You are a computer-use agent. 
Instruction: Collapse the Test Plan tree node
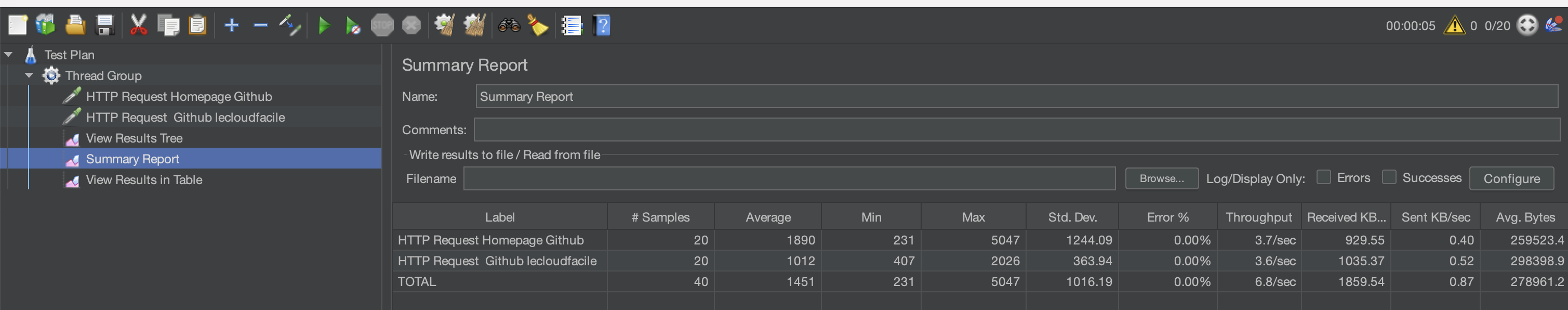pos(8,55)
